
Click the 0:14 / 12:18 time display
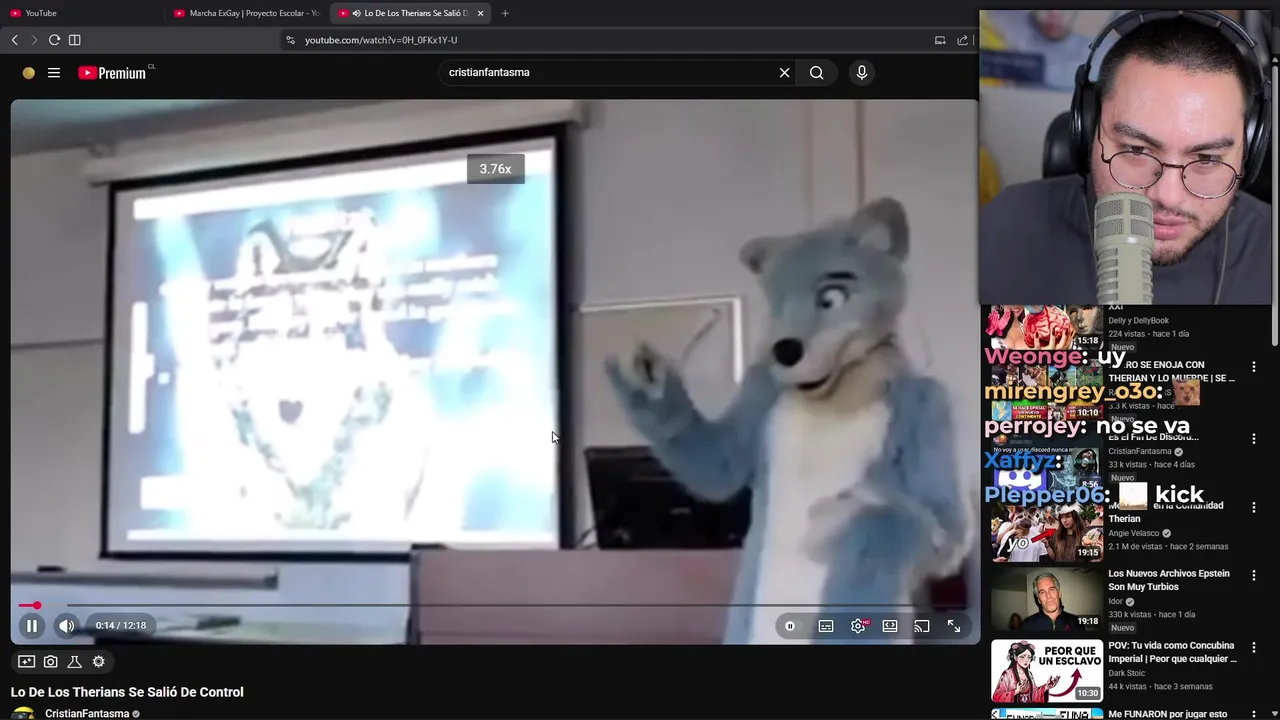121,626
